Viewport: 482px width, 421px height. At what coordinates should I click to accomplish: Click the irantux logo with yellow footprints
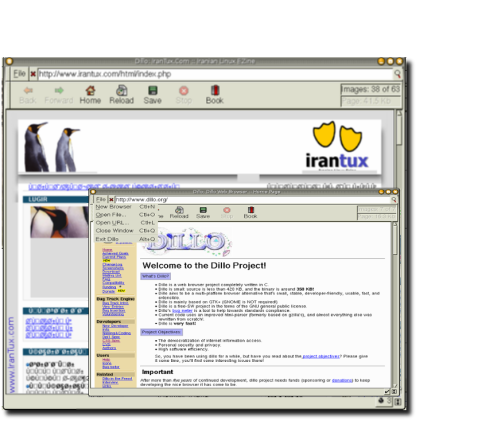click(x=337, y=145)
